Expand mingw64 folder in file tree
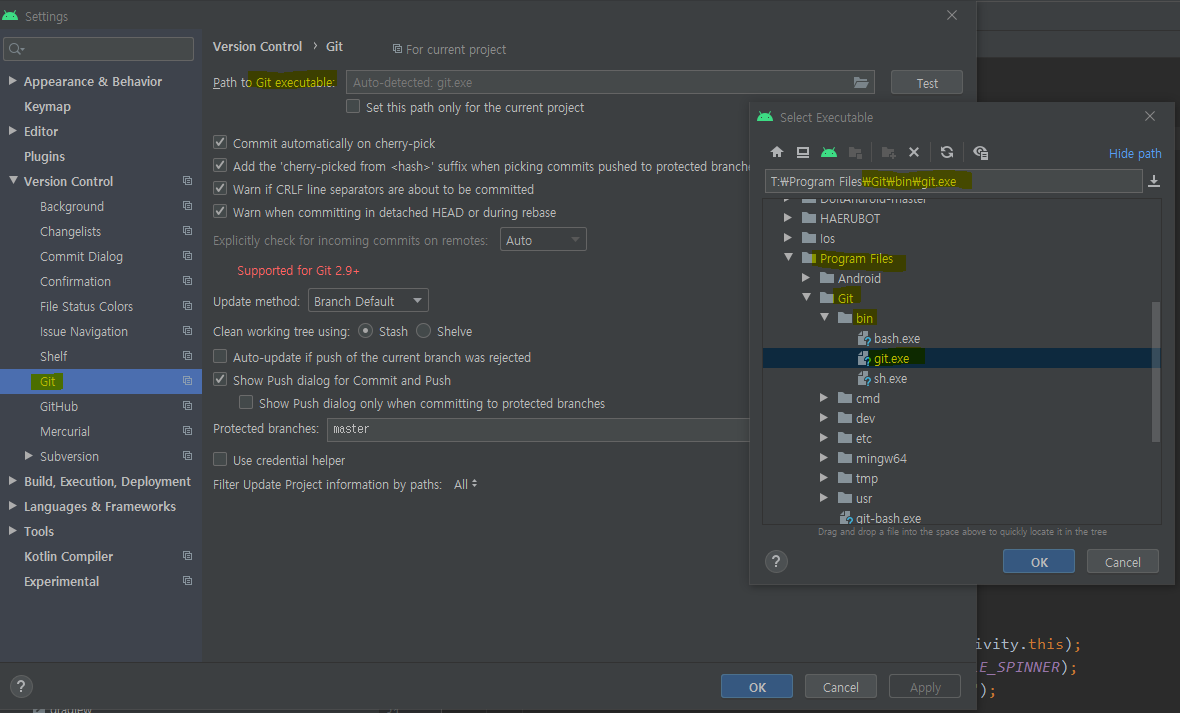This screenshot has width=1180, height=713. (823, 458)
